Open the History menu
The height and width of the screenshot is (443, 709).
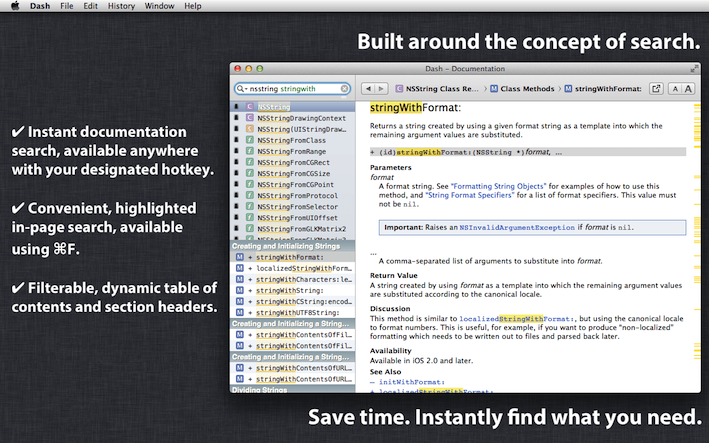(x=121, y=6)
